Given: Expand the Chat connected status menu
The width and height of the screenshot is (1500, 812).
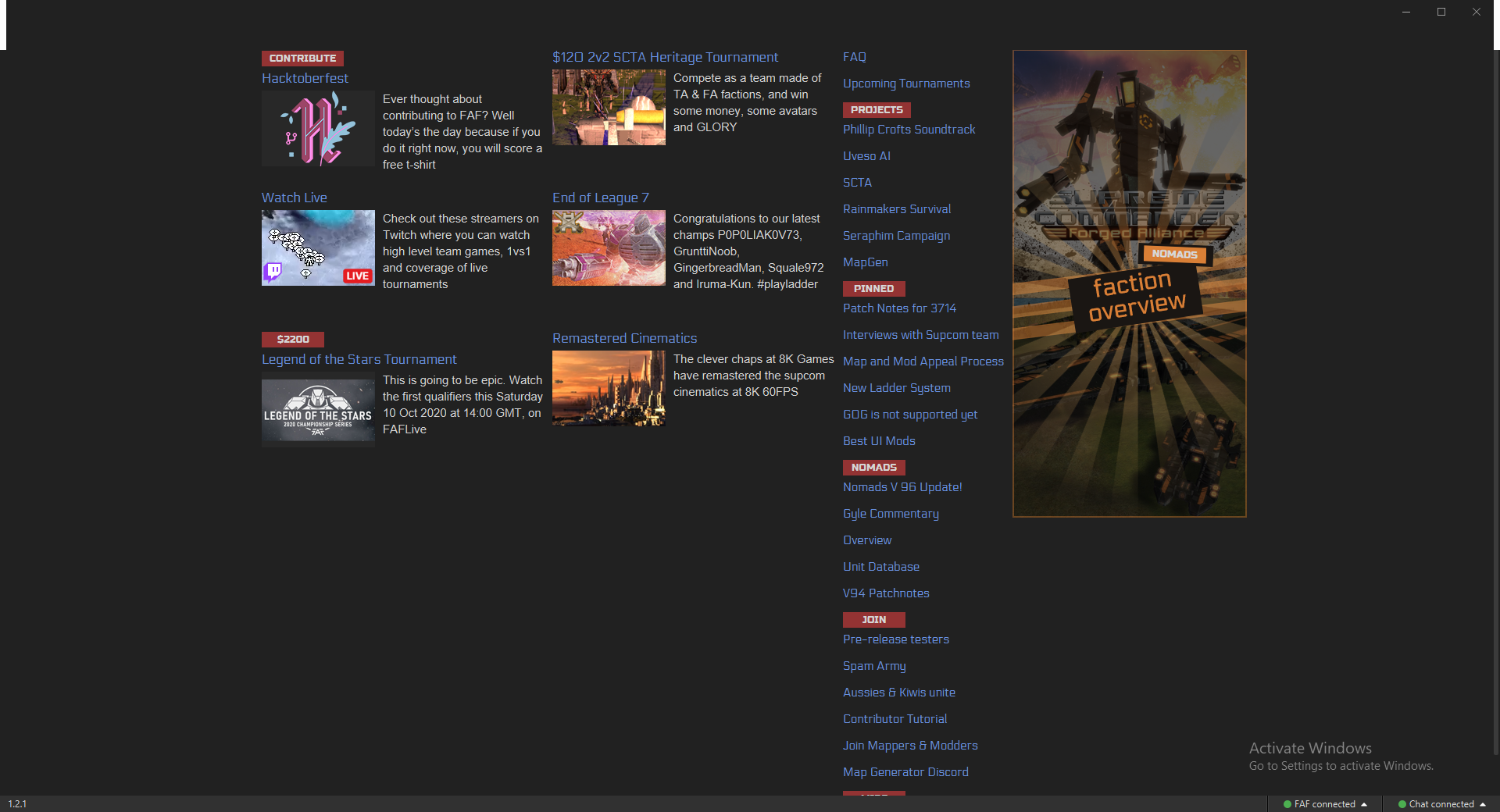Looking at the screenshot, I should click(x=1441, y=804).
